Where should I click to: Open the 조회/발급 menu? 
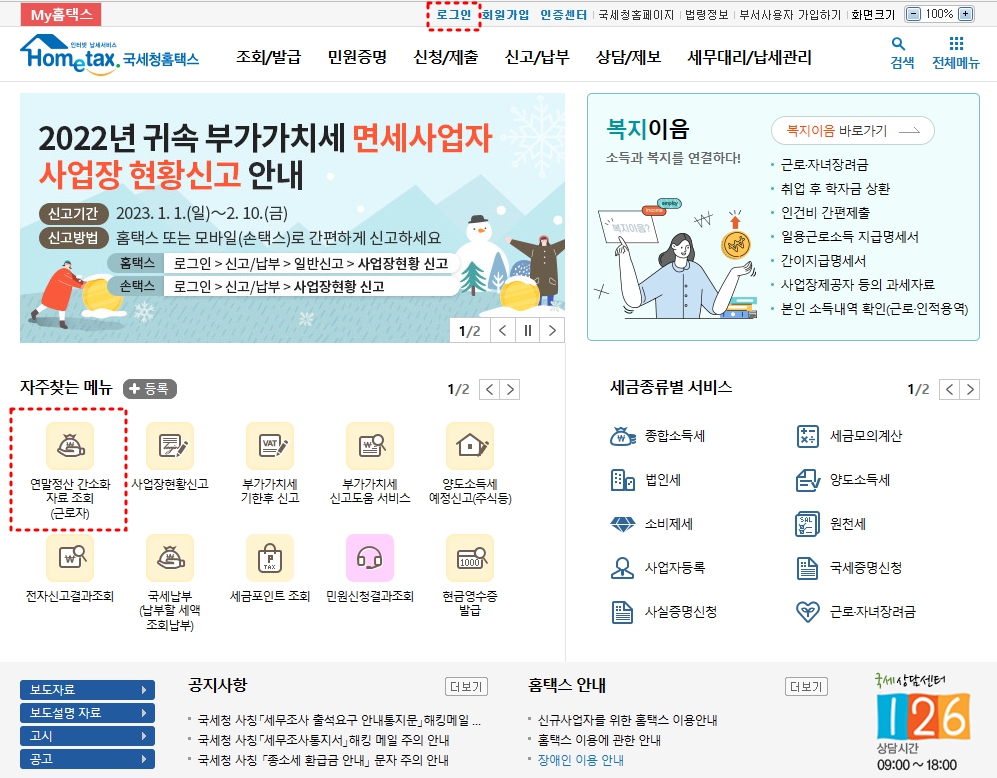(268, 57)
